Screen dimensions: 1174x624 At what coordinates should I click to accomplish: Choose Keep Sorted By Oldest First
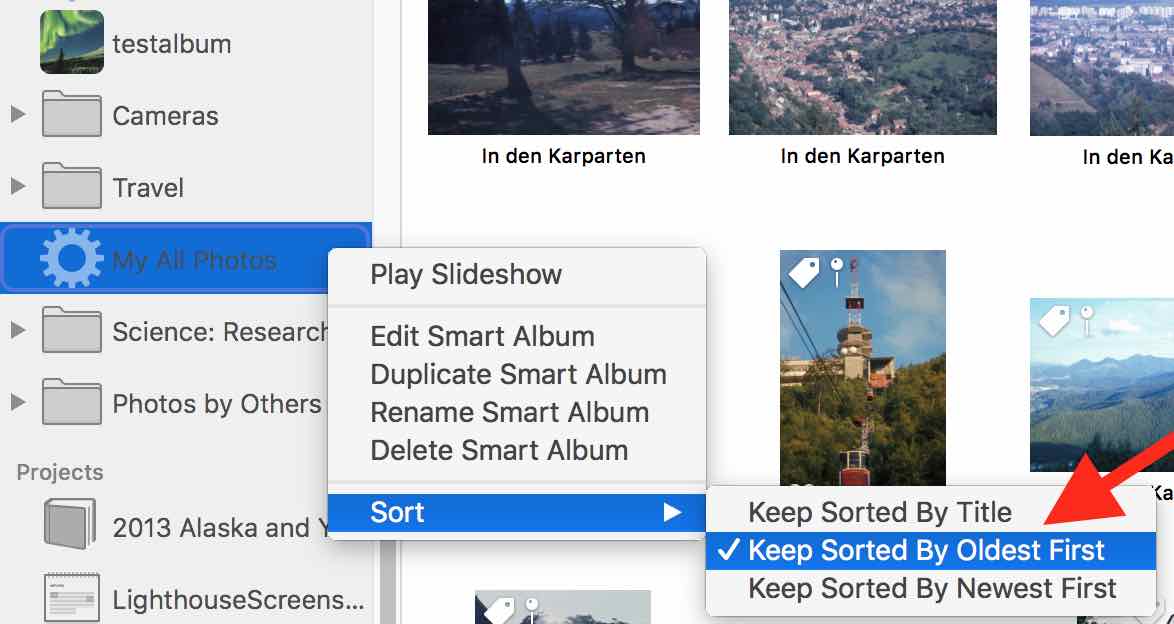click(x=926, y=550)
